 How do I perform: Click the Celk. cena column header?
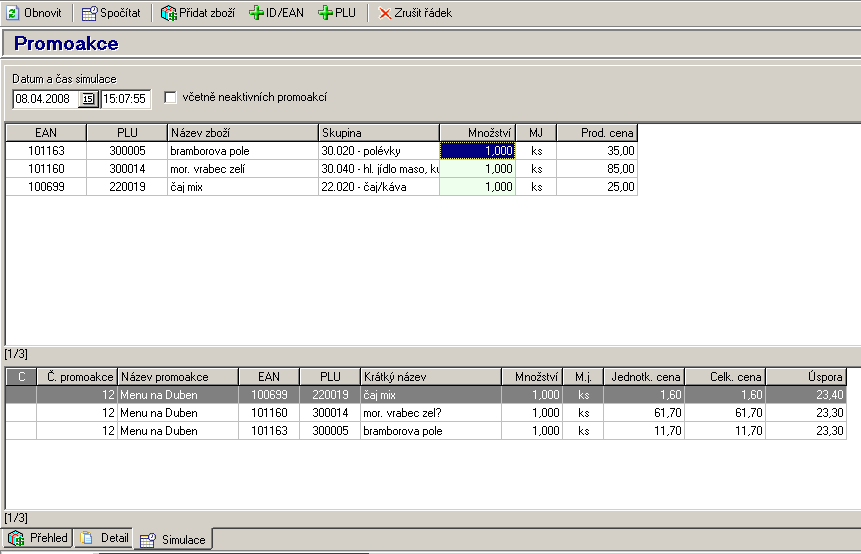tap(725, 377)
